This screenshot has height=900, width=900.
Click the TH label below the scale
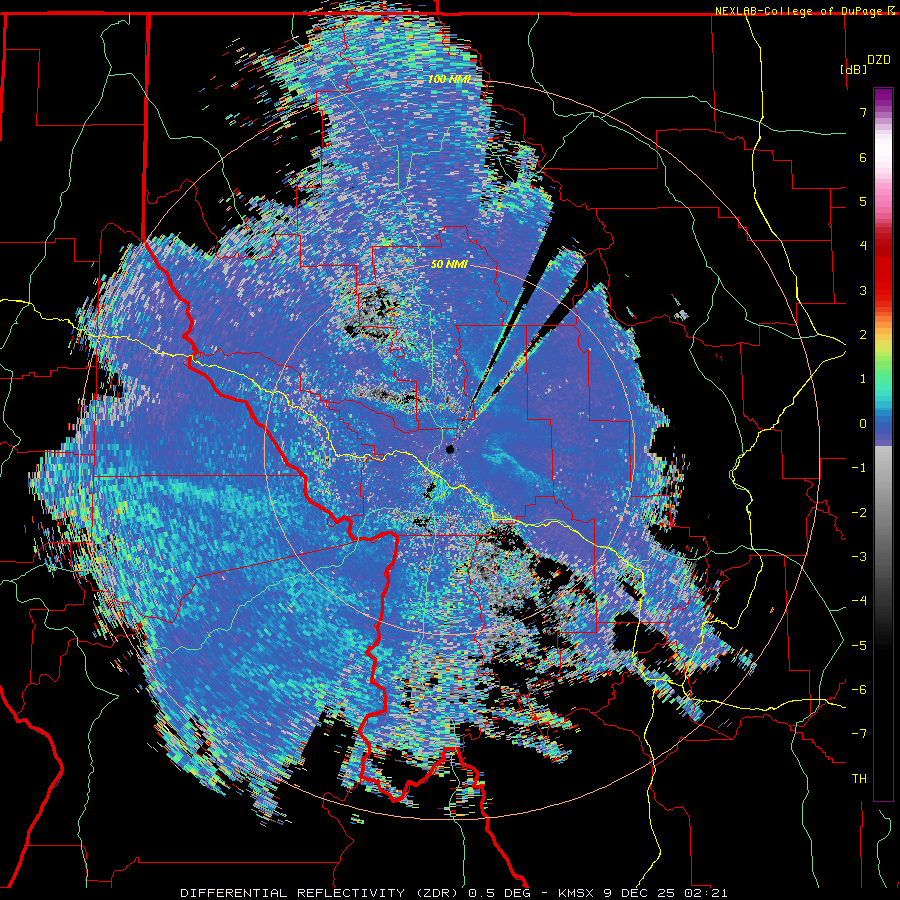(x=859, y=779)
